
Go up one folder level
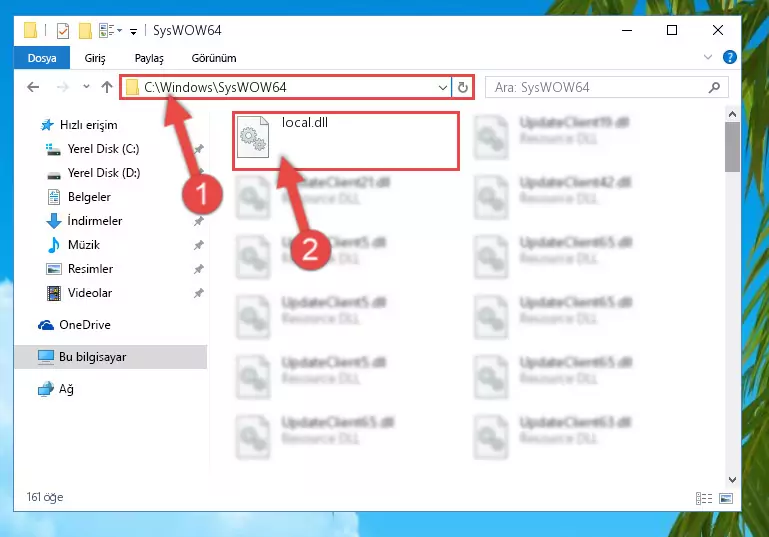[107, 87]
